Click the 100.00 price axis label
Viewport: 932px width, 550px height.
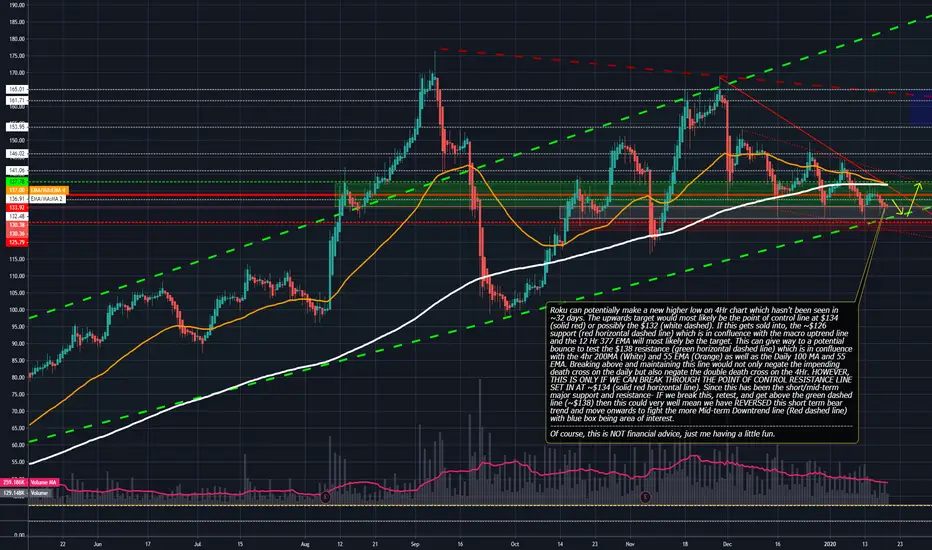17,310
